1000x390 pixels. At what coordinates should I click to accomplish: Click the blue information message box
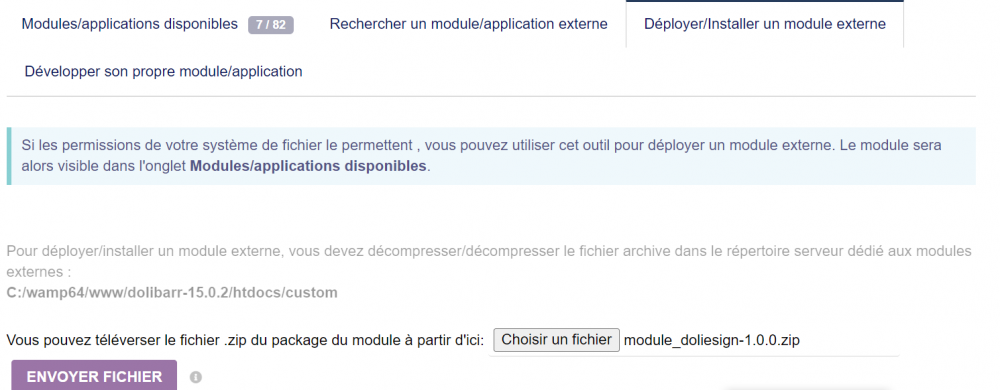pyautogui.click(x=491, y=156)
